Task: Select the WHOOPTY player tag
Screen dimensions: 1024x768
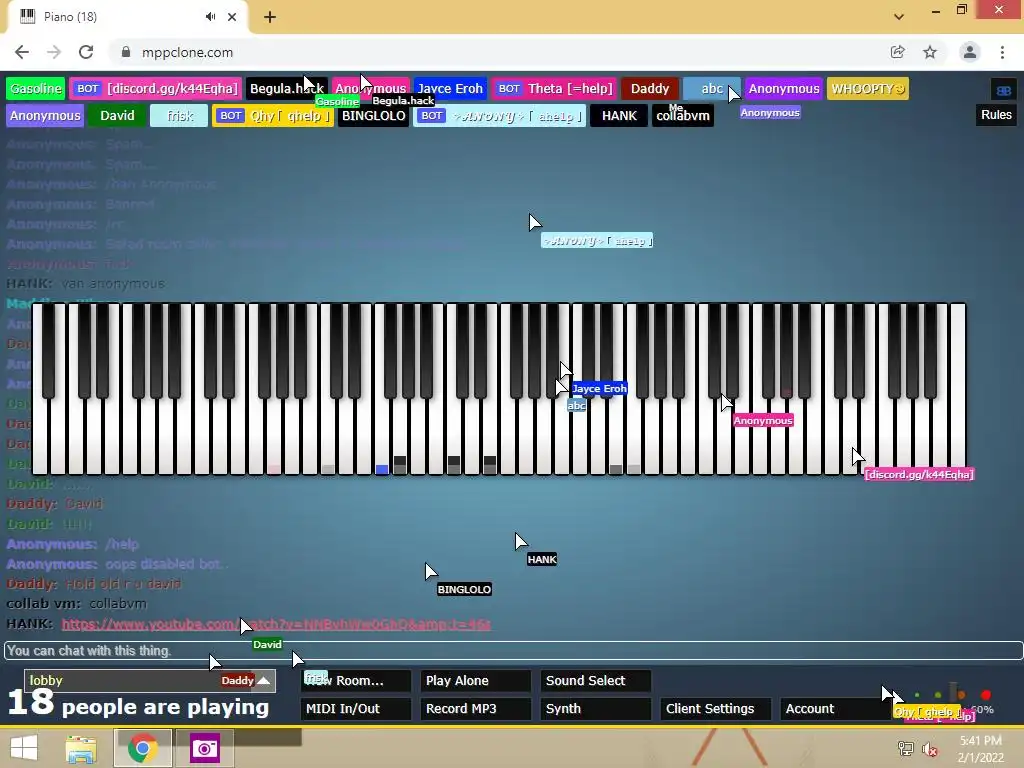Action: coord(868,89)
